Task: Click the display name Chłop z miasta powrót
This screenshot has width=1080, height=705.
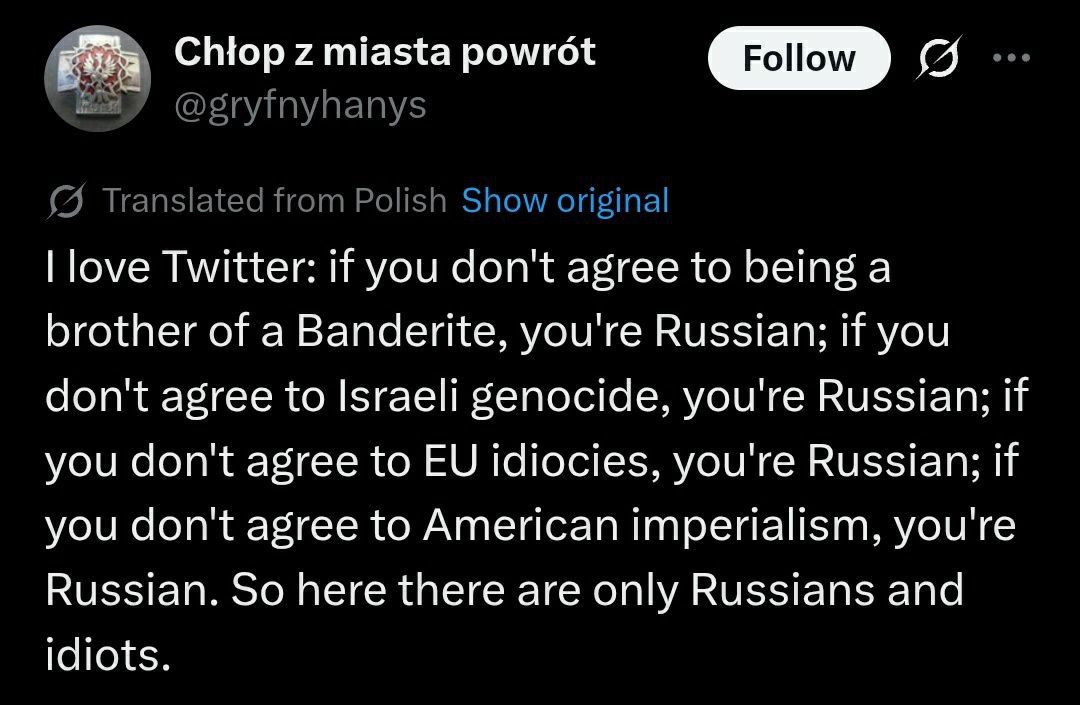Action: (385, 52)
